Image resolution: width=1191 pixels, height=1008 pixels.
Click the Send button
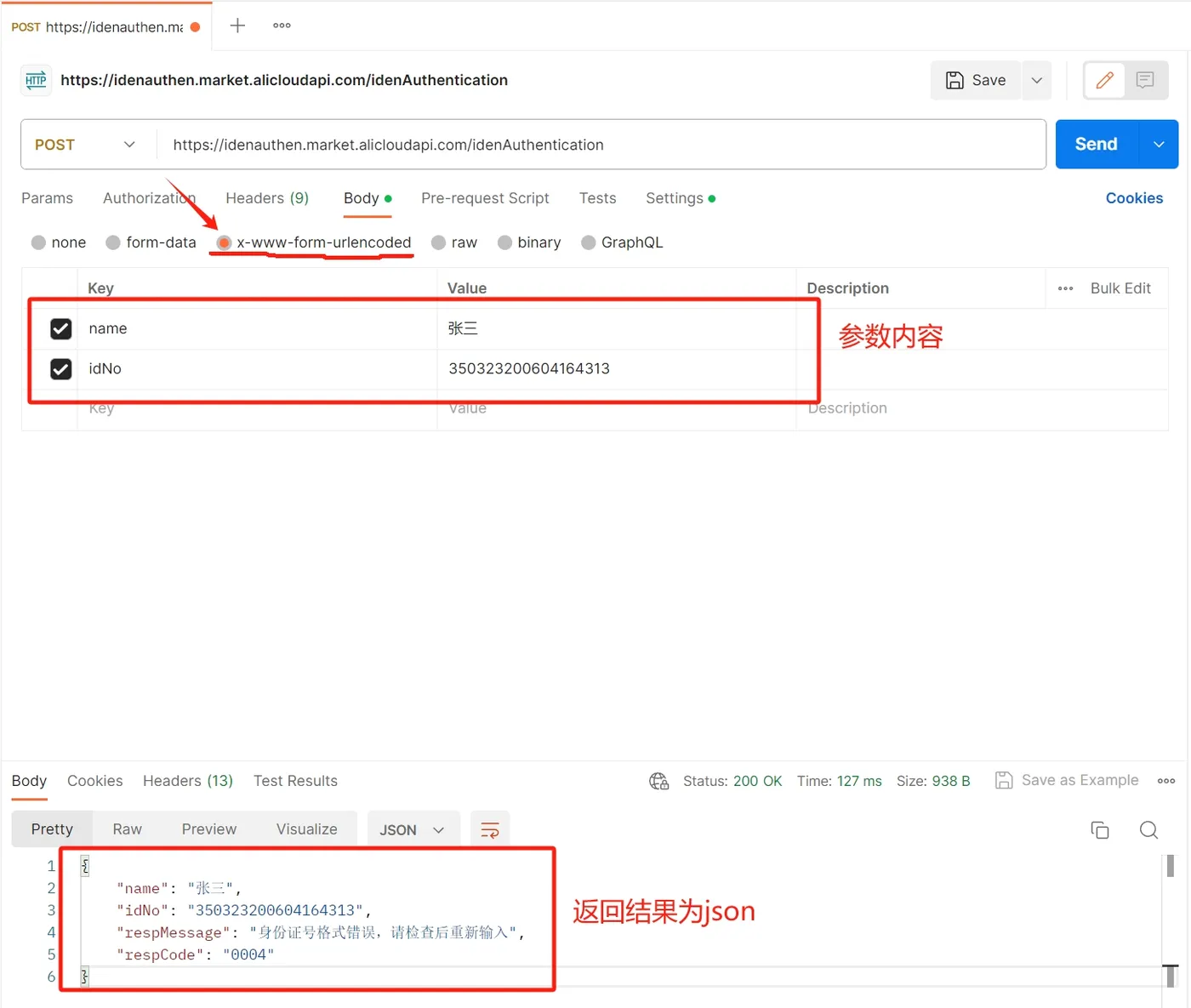tap(1096, 144)
